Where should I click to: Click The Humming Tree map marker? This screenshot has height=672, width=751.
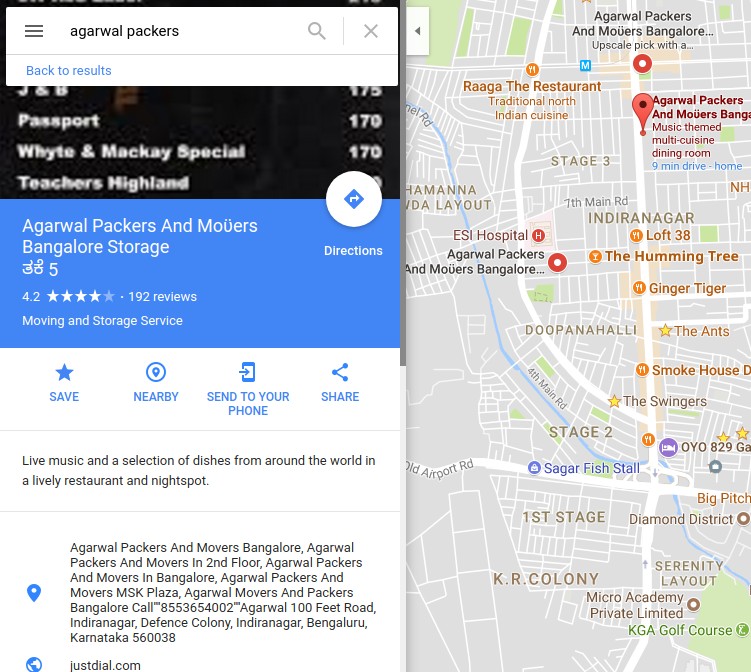(595, 256)
